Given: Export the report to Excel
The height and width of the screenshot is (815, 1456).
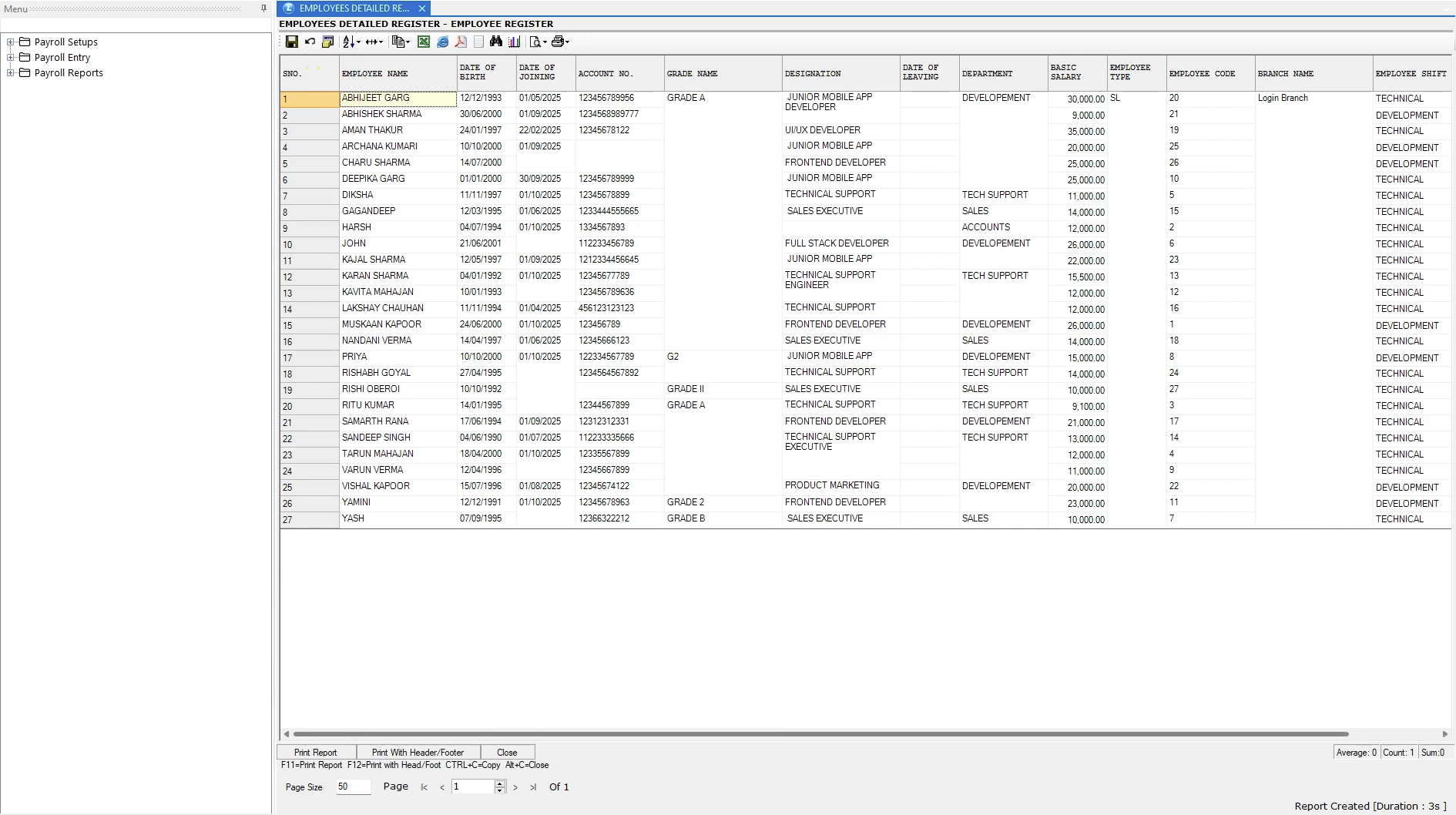Looking at the screenshot, I should point(424,42).
